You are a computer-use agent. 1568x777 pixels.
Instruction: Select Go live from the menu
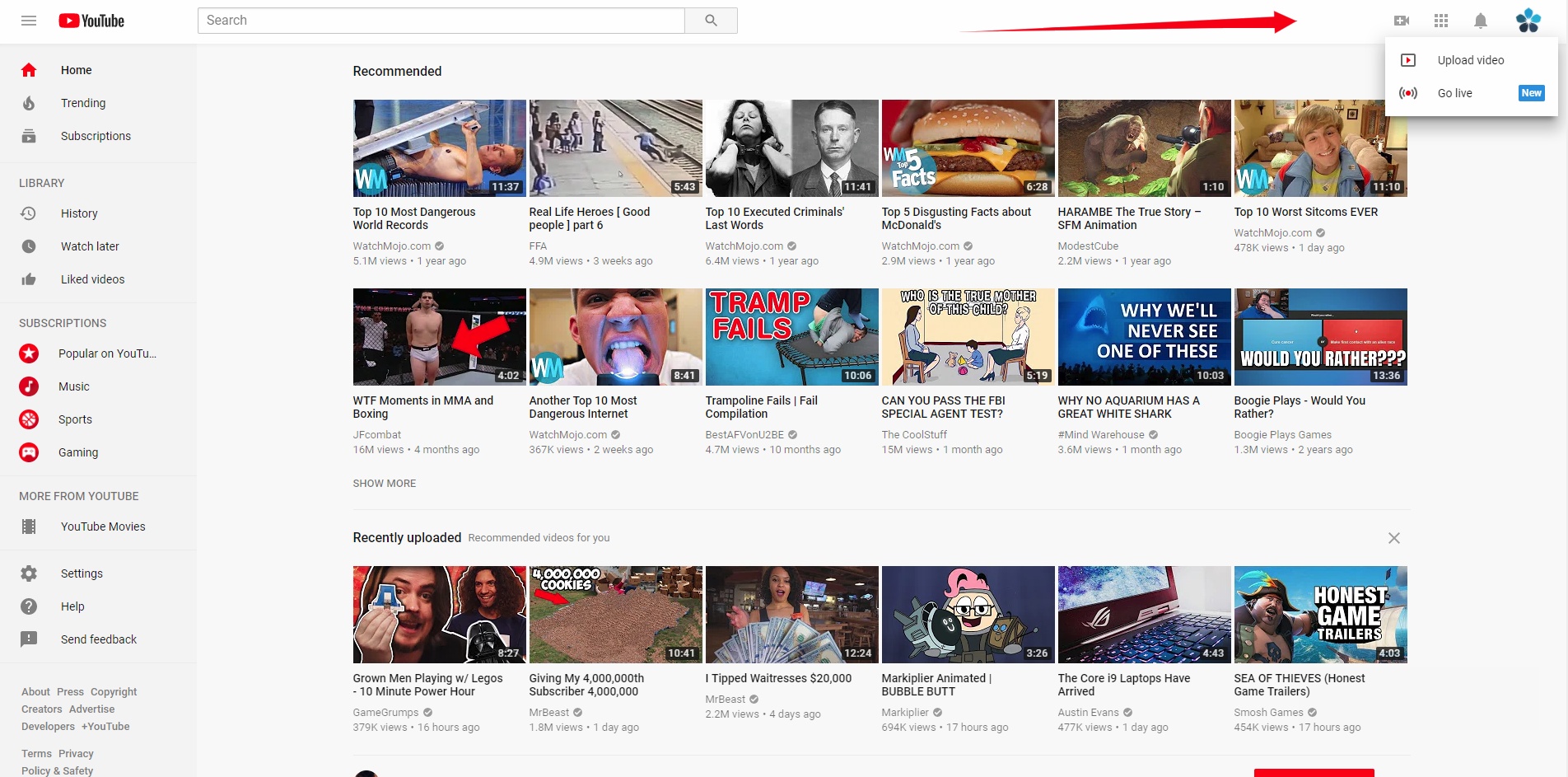pyautogui.click(x=1455, y=93)
